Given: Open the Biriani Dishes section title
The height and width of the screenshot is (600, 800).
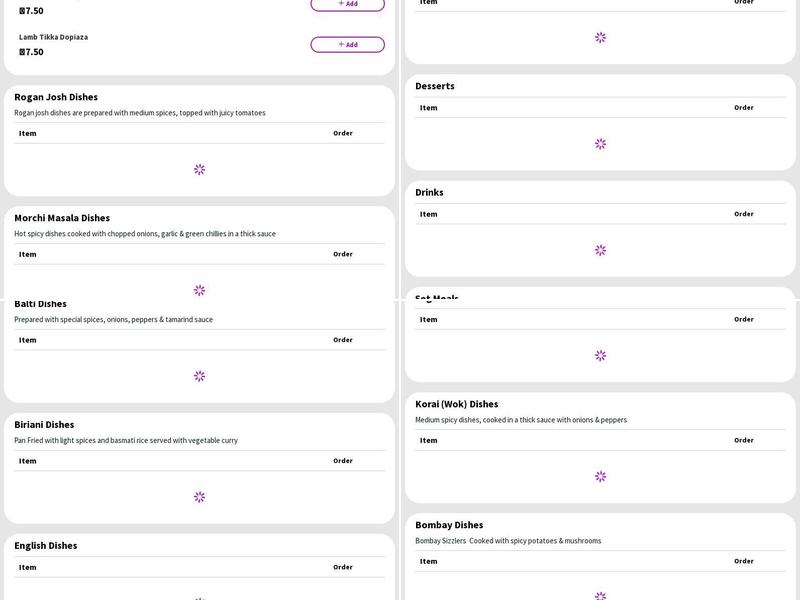Looking at the screenshot, I should pos(44,425).
